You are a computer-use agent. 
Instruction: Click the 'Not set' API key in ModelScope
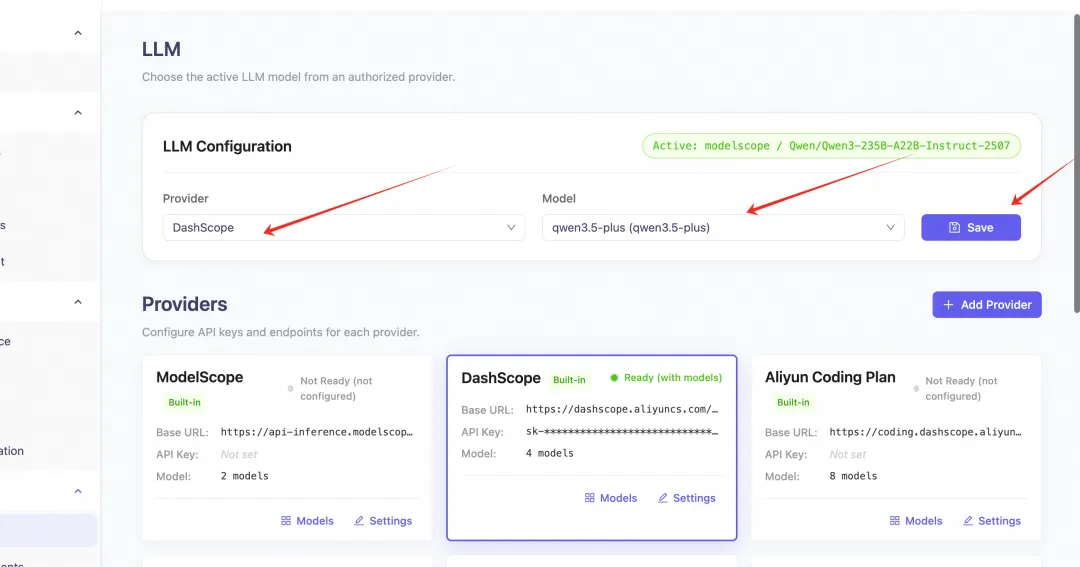coord(239,455)
